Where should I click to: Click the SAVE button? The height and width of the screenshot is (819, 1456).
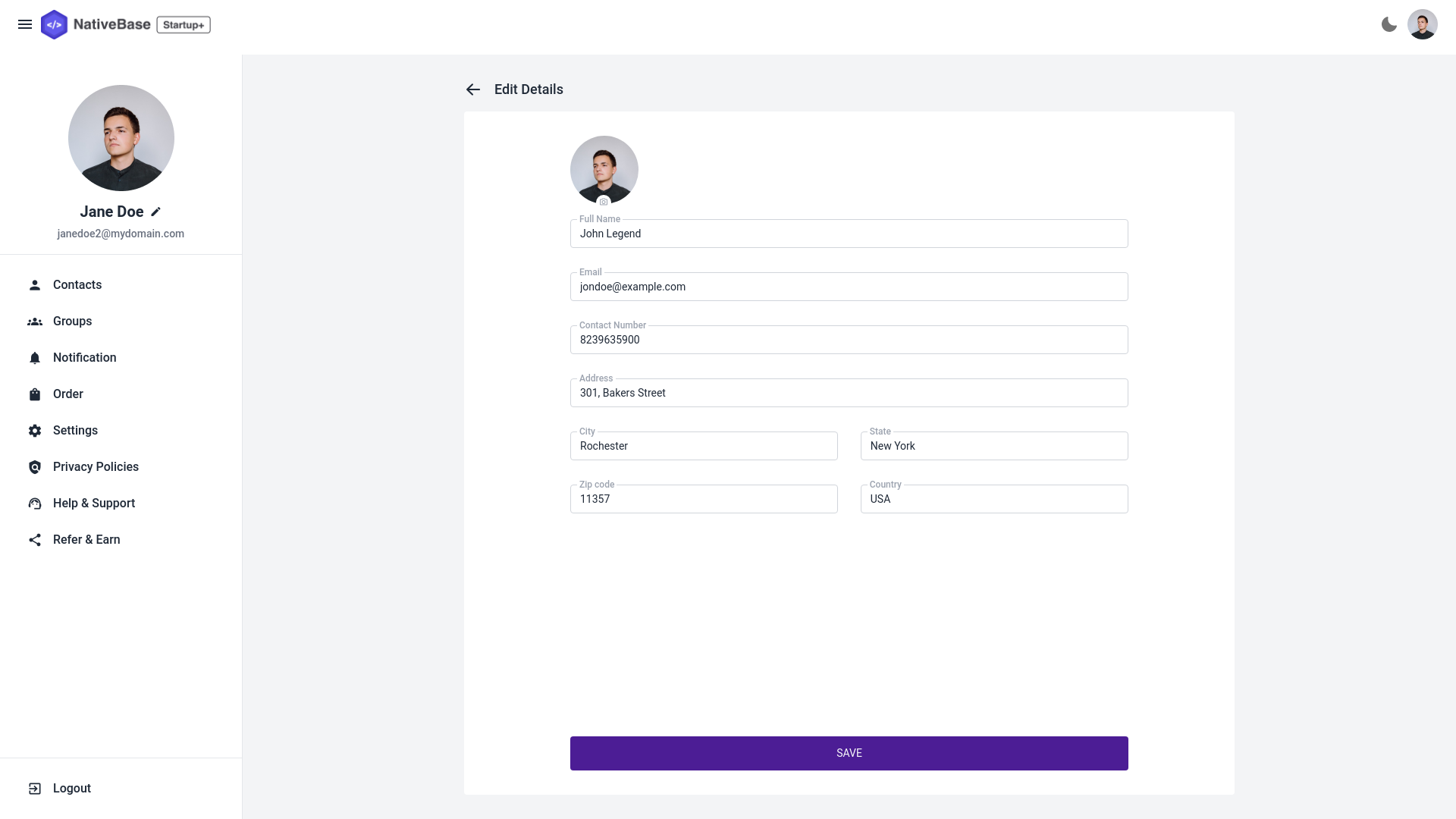[x=849, y=753]
